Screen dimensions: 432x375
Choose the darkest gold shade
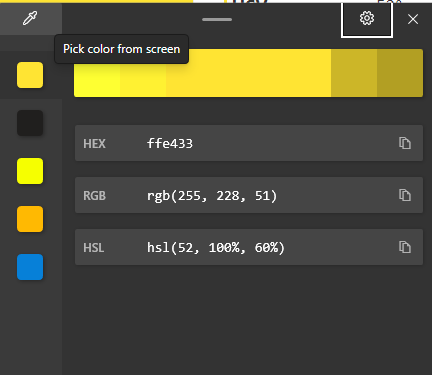pos(400,73)
